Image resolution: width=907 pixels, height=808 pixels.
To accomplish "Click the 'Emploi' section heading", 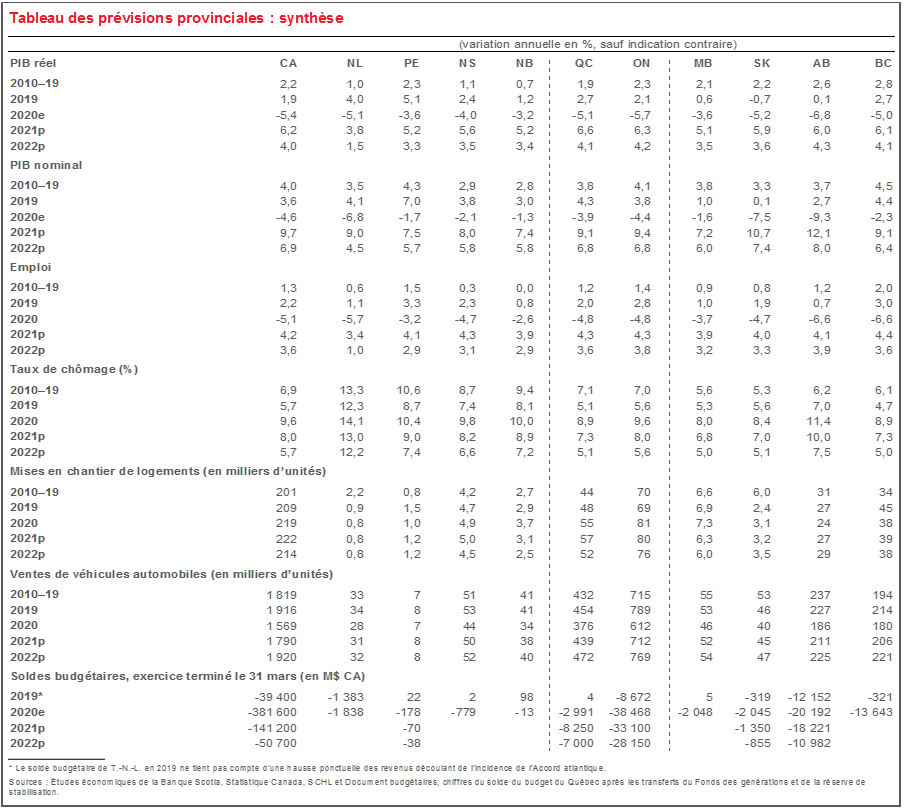I will coord(31,267).
